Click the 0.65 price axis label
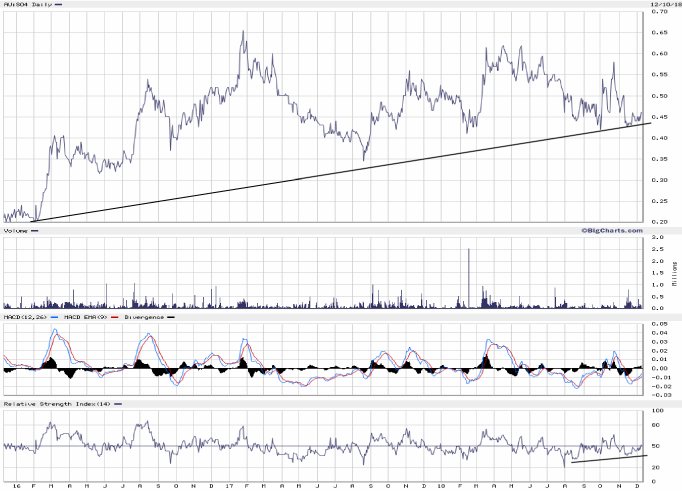682x491 pixels. [x=660, y=32]
